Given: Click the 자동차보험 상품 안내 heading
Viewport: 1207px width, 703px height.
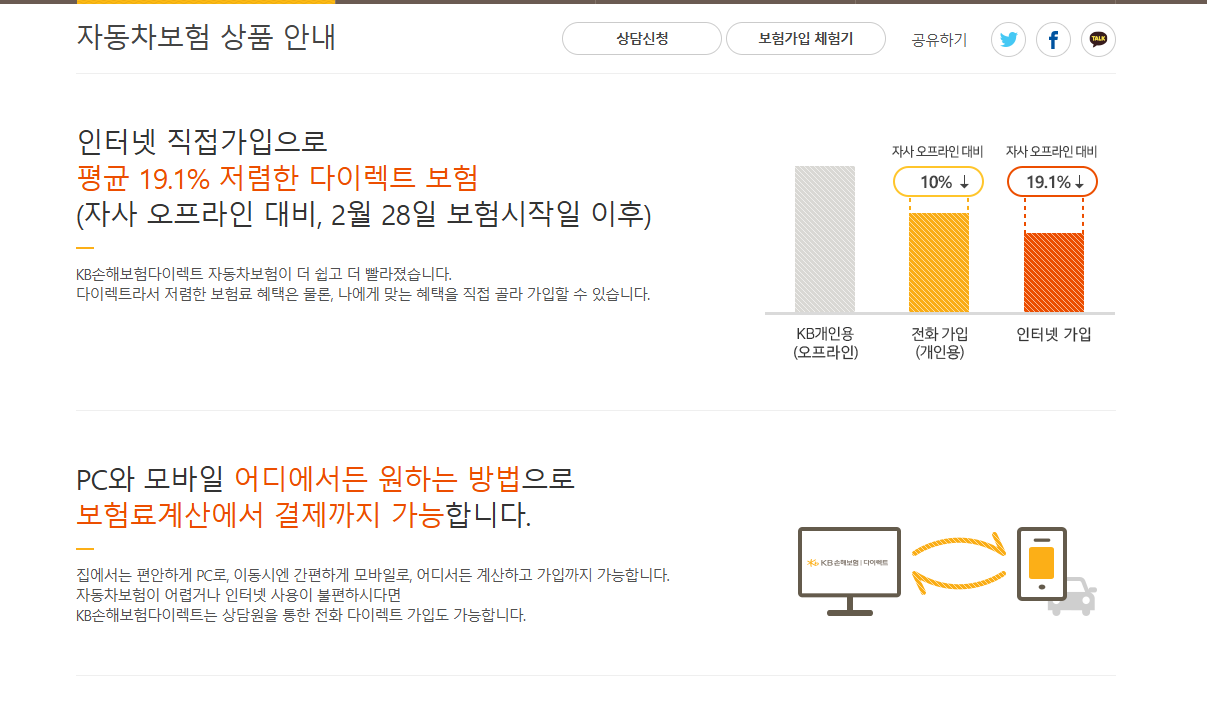Looking at the screenshot, I should coord(206,37).
